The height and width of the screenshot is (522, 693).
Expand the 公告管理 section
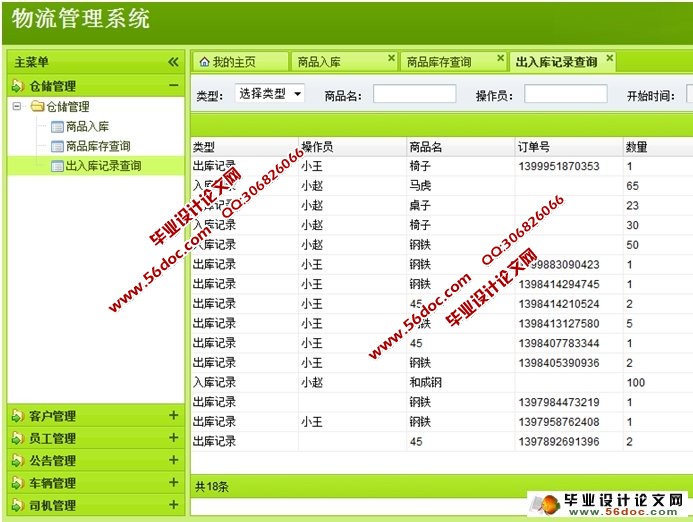pyautogui.click(x=174, y=460)
